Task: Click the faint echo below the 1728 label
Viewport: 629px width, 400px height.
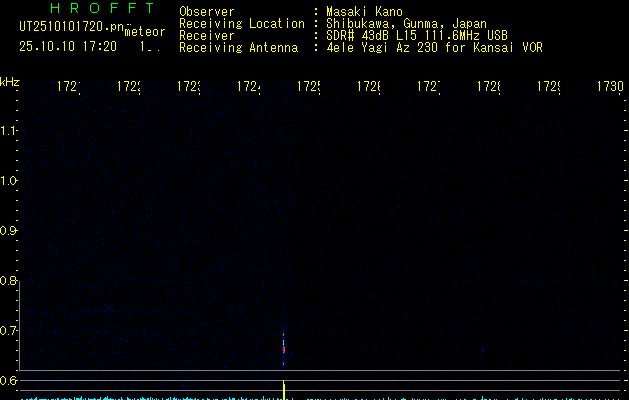Action: (x=482, y=350)
